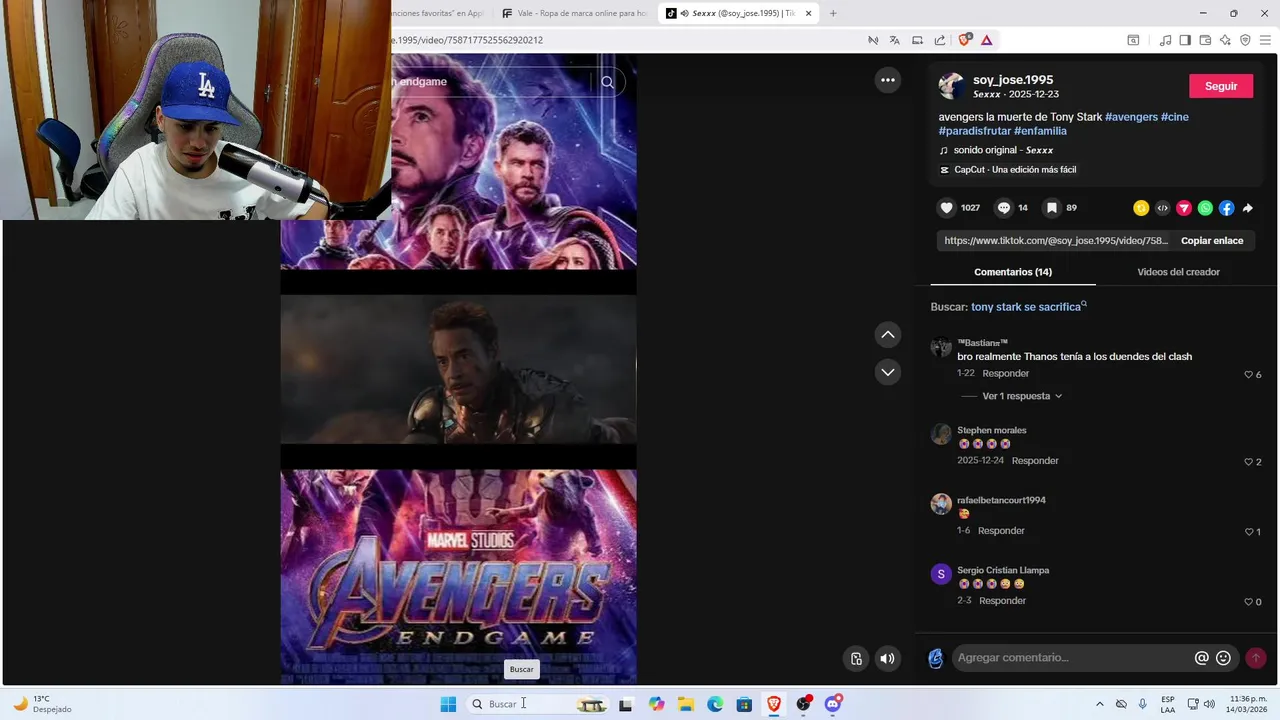Image resolution: width=1280 pixels, height=720 pixels.
Task: Close the TikTok browser tab
Action: coord(809,13)
